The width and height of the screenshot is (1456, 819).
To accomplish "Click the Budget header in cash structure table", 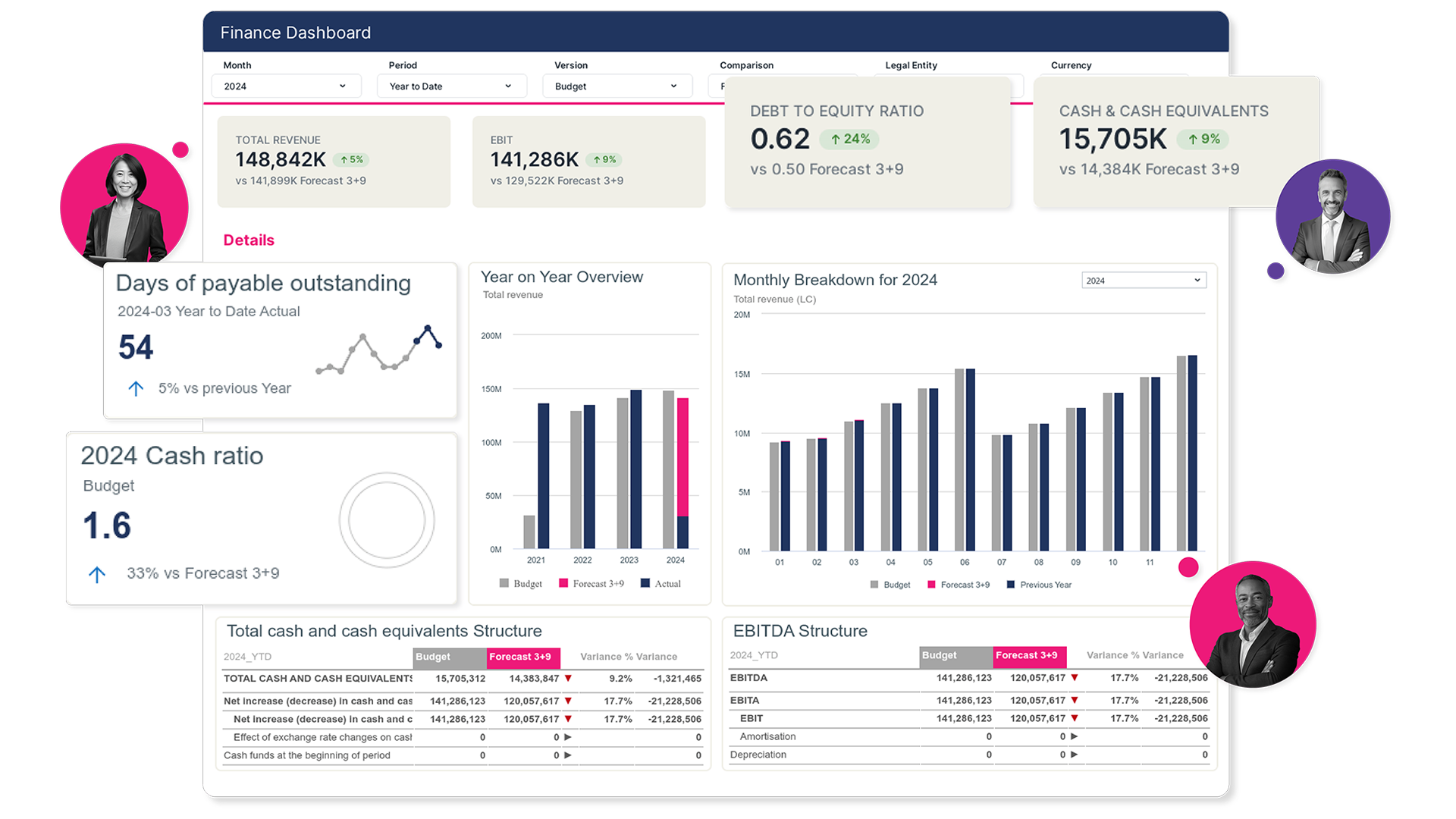I will [449, 657].
